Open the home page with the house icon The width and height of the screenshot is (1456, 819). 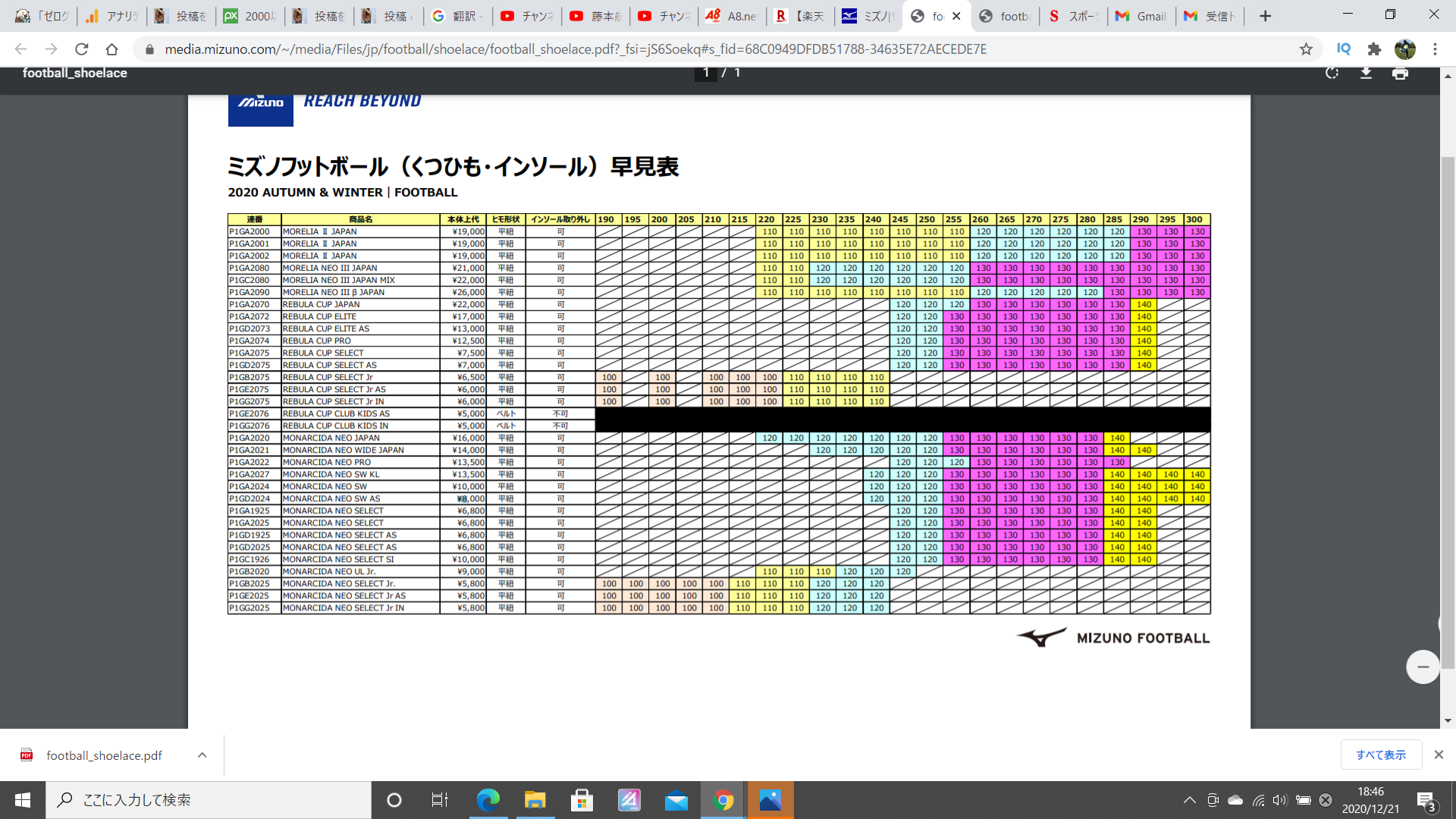(x=112, y=49)
